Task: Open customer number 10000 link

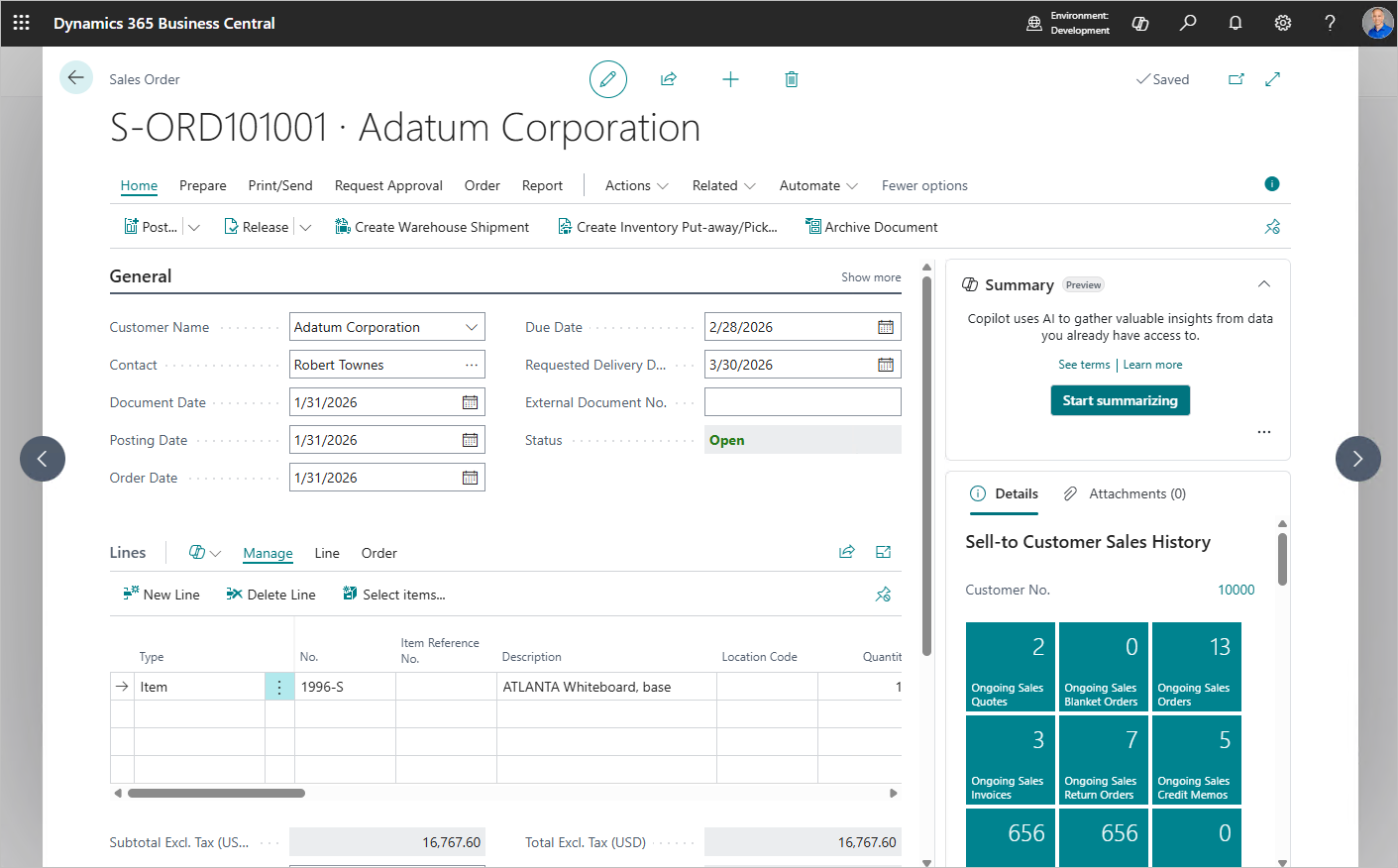Action: 1237,590
